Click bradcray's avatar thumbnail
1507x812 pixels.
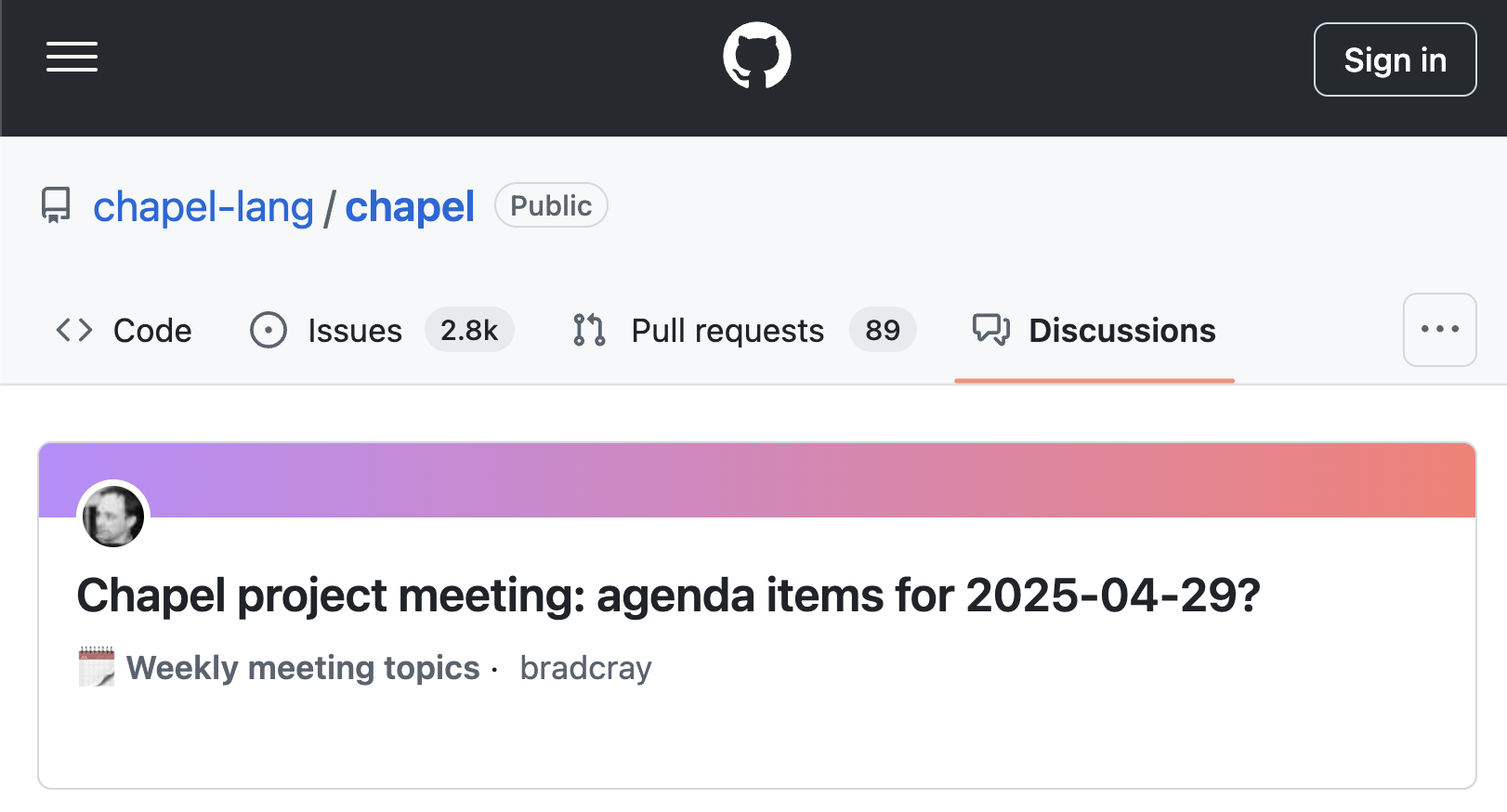pyautogui.click(x=113, y=517)
